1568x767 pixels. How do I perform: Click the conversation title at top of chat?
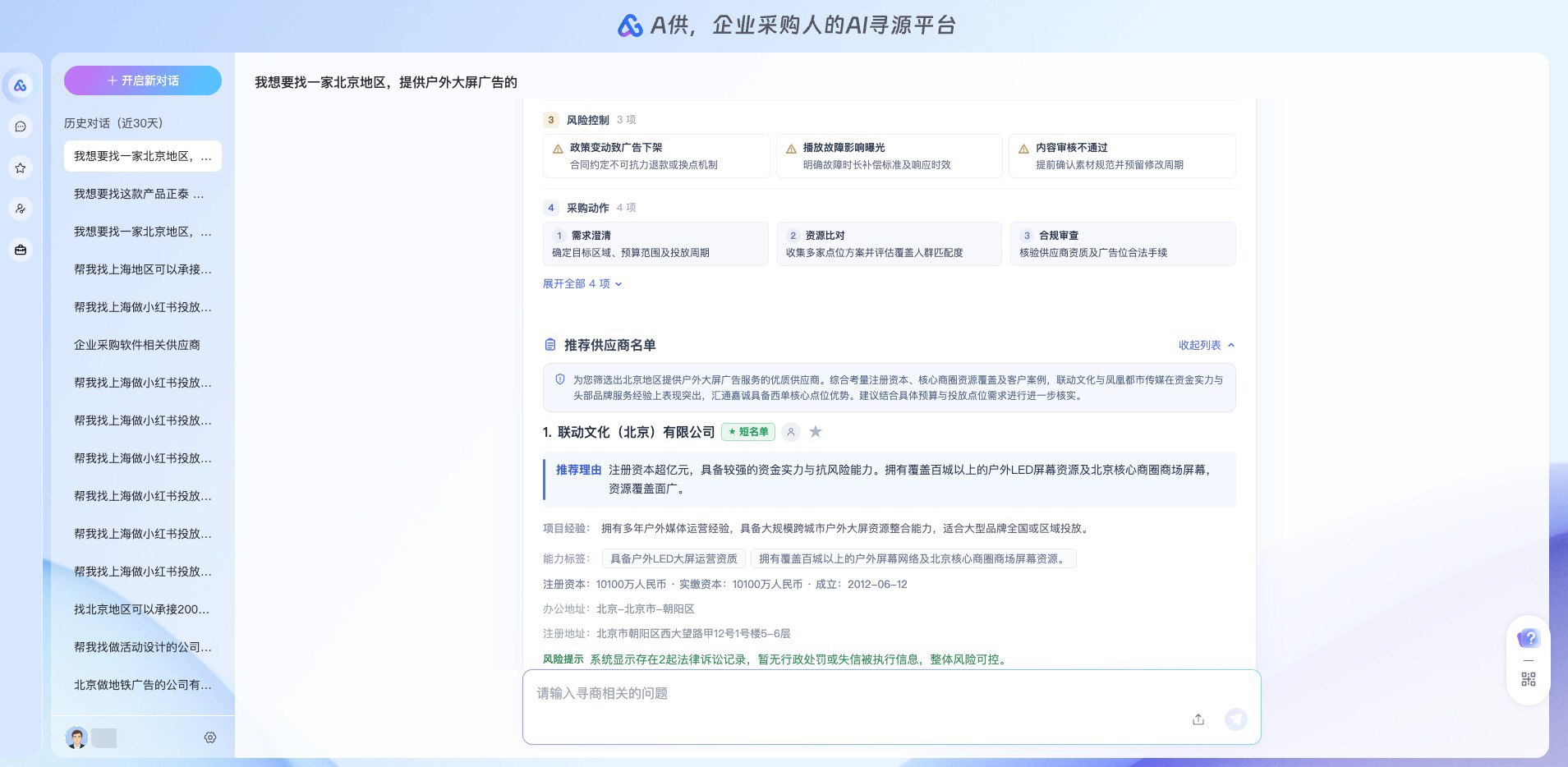coord(385,82)
